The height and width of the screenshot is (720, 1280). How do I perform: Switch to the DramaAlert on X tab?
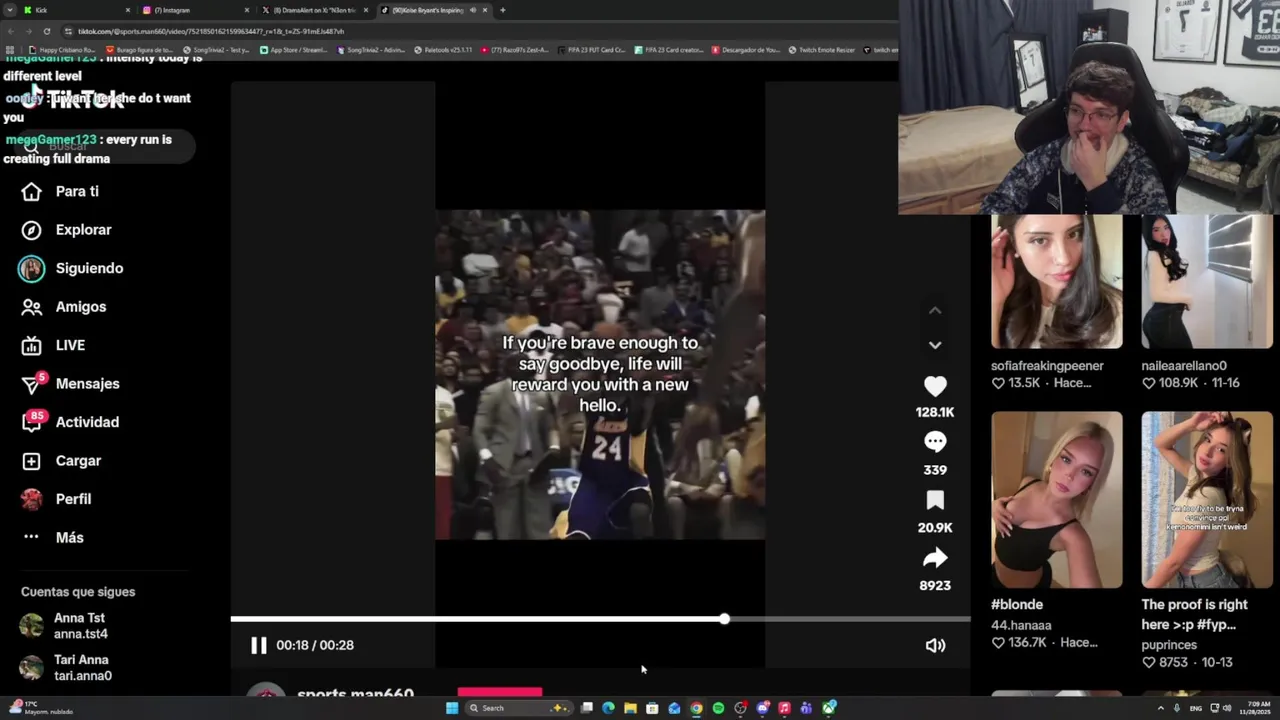(314, 10)
